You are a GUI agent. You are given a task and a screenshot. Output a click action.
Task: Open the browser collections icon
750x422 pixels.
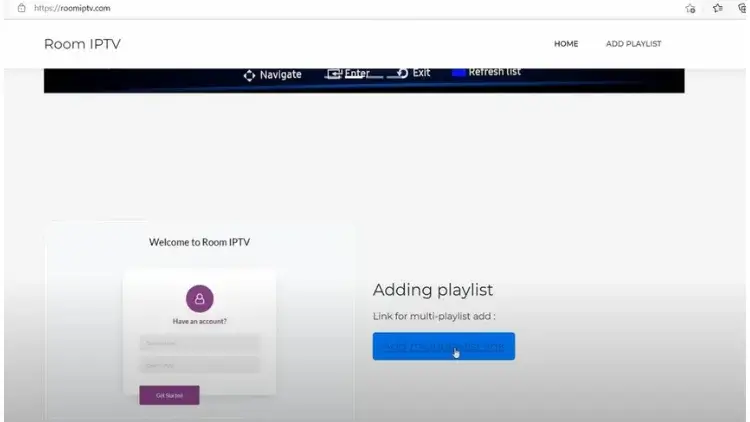743,8
